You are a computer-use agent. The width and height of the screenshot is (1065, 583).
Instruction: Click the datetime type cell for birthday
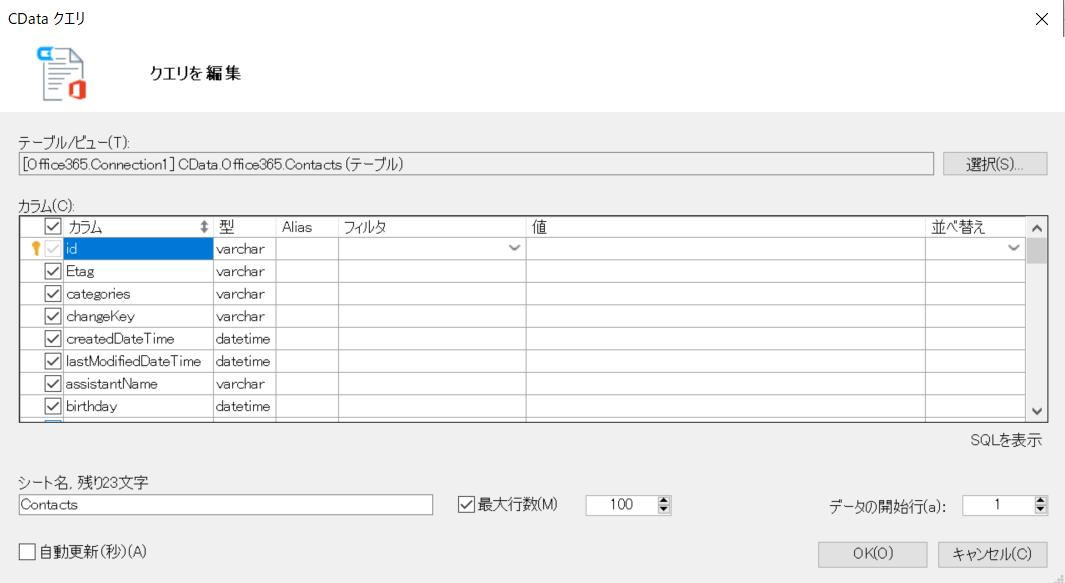[x=245, y=406]
